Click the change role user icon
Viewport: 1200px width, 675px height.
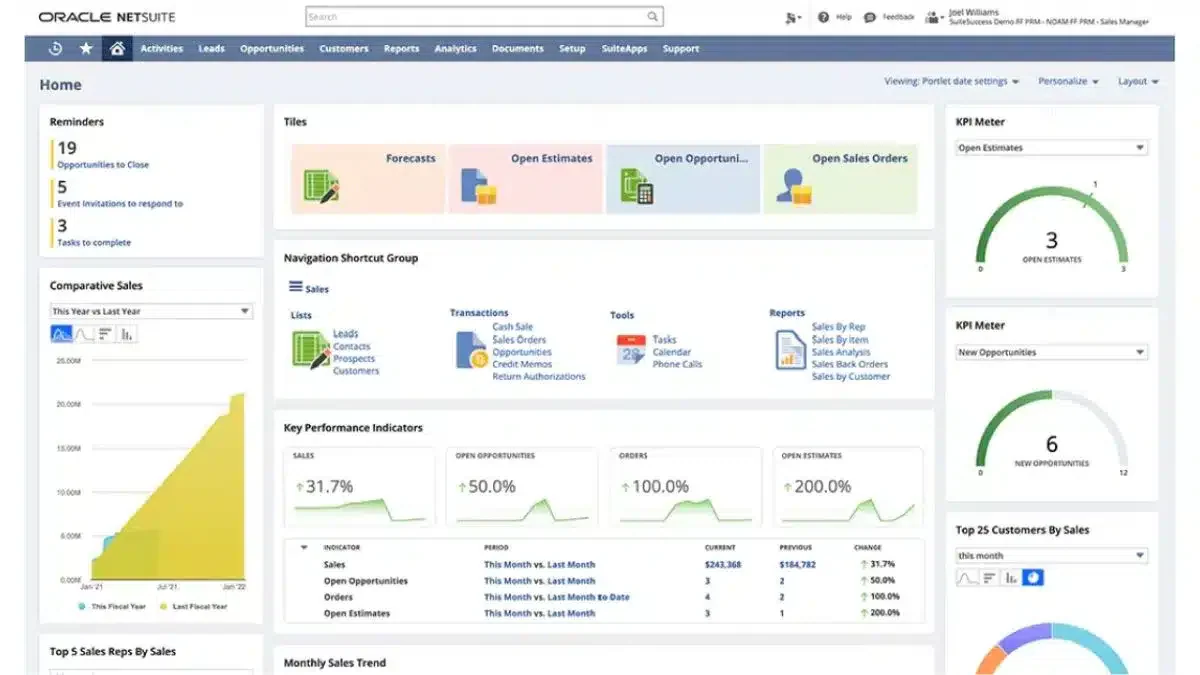pos(933,17)
